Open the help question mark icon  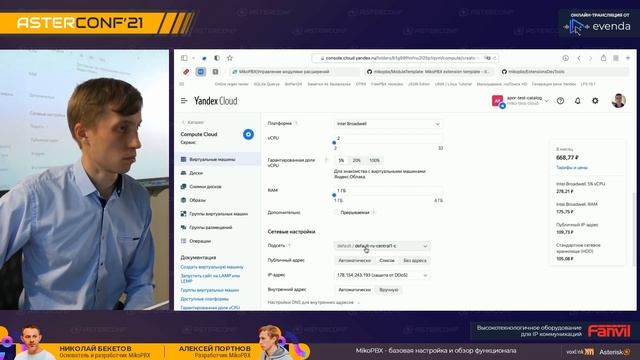tap(560, 101)
